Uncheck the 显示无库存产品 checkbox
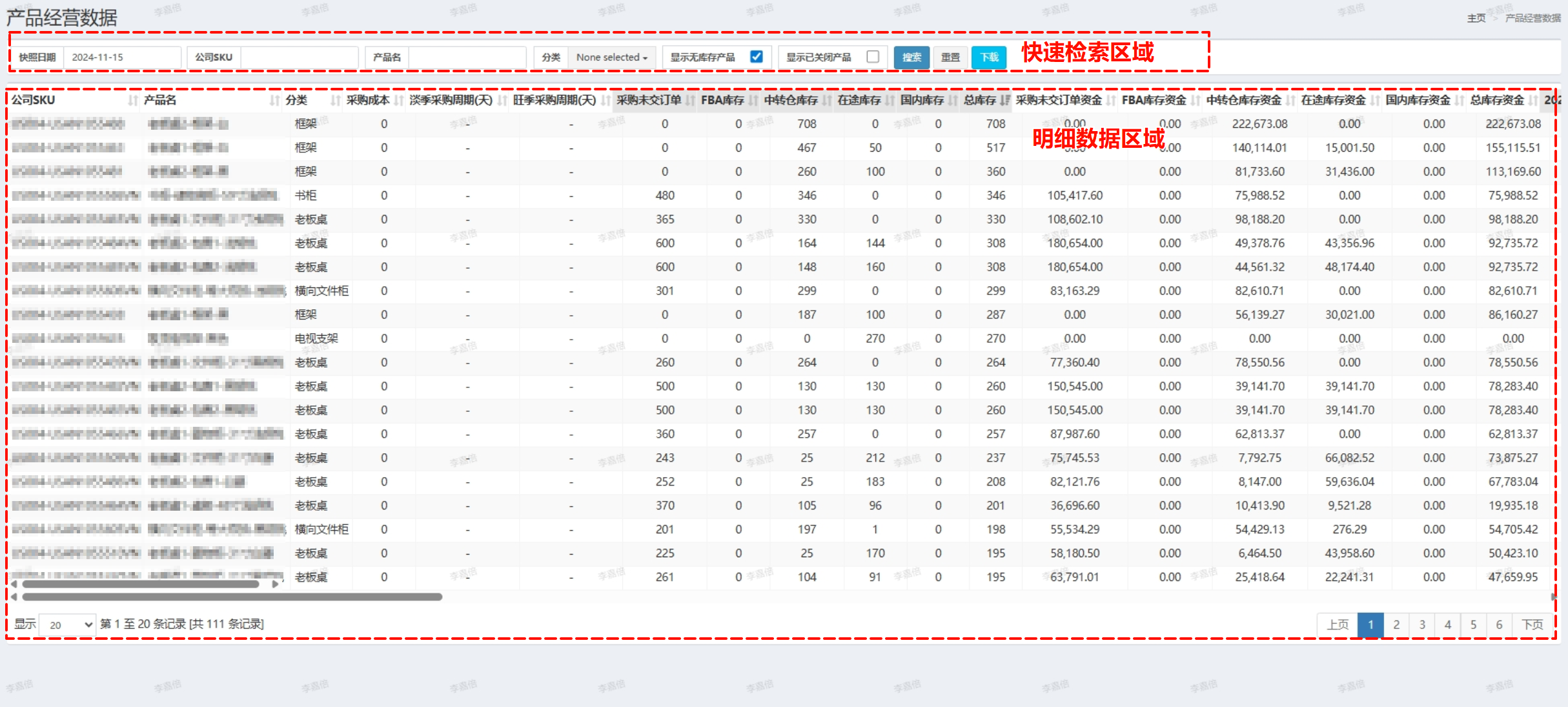Screen dimensions: 1568x707 click(757, 57)
